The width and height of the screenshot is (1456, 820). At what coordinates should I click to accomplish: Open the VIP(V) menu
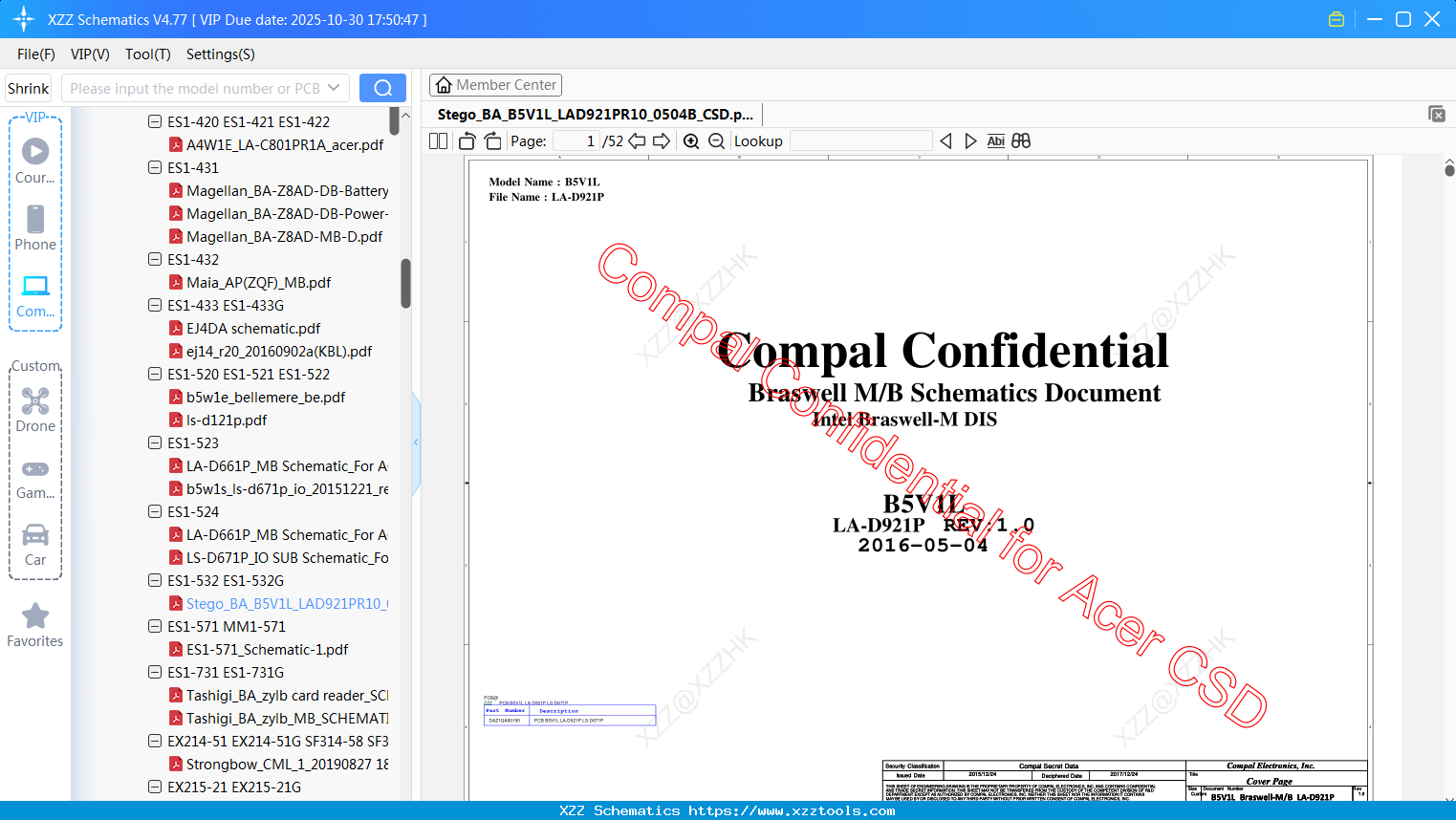pos(90,54)
